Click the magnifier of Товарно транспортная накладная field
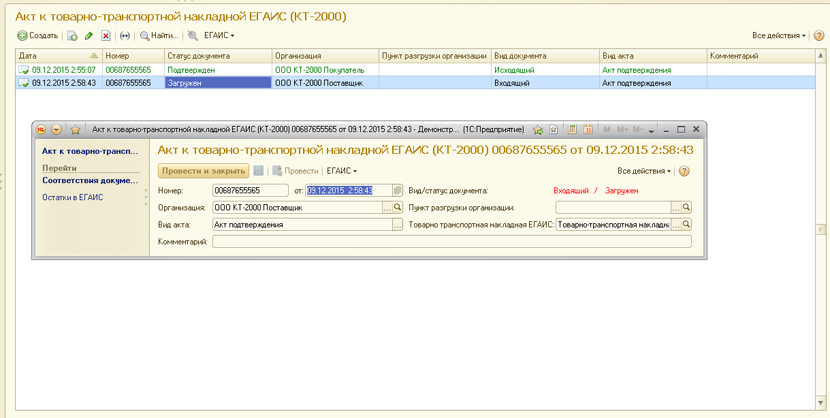 pos(687,224)
